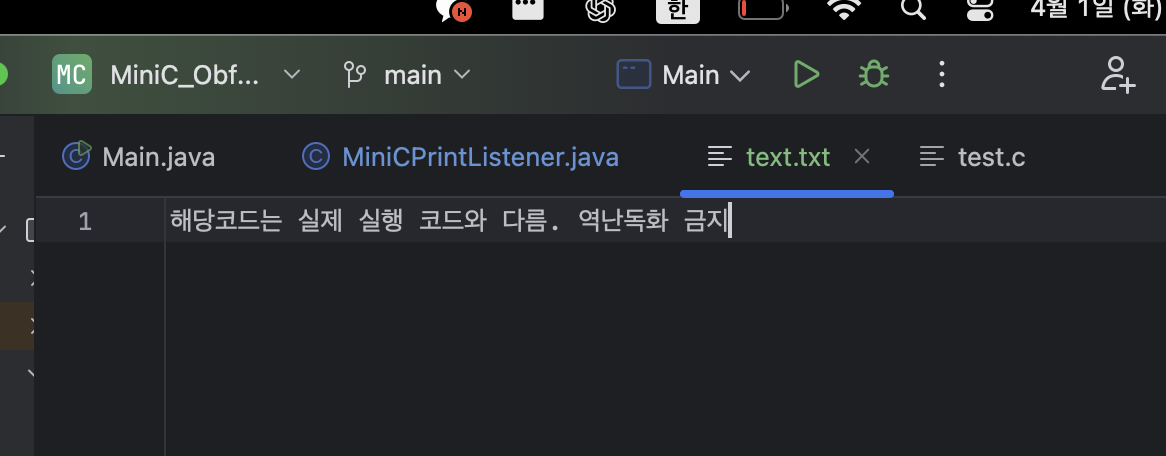Image resolution: width=1166 pixels, height=456 pixels.
Task: Click the ChatGPT menu bar icon
Action: click(x=601, y=10)
